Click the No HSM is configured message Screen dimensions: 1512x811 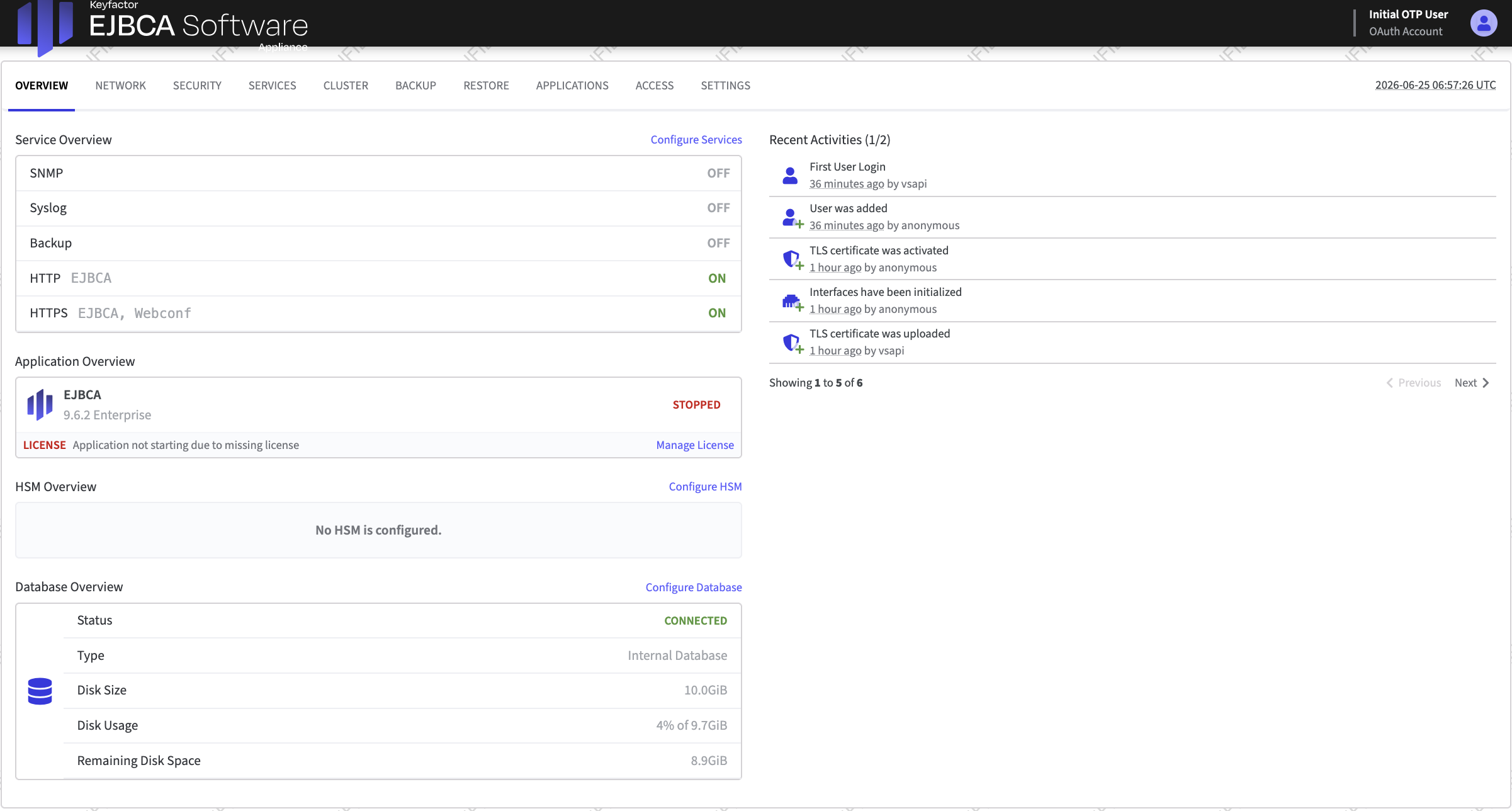point(378,530)
